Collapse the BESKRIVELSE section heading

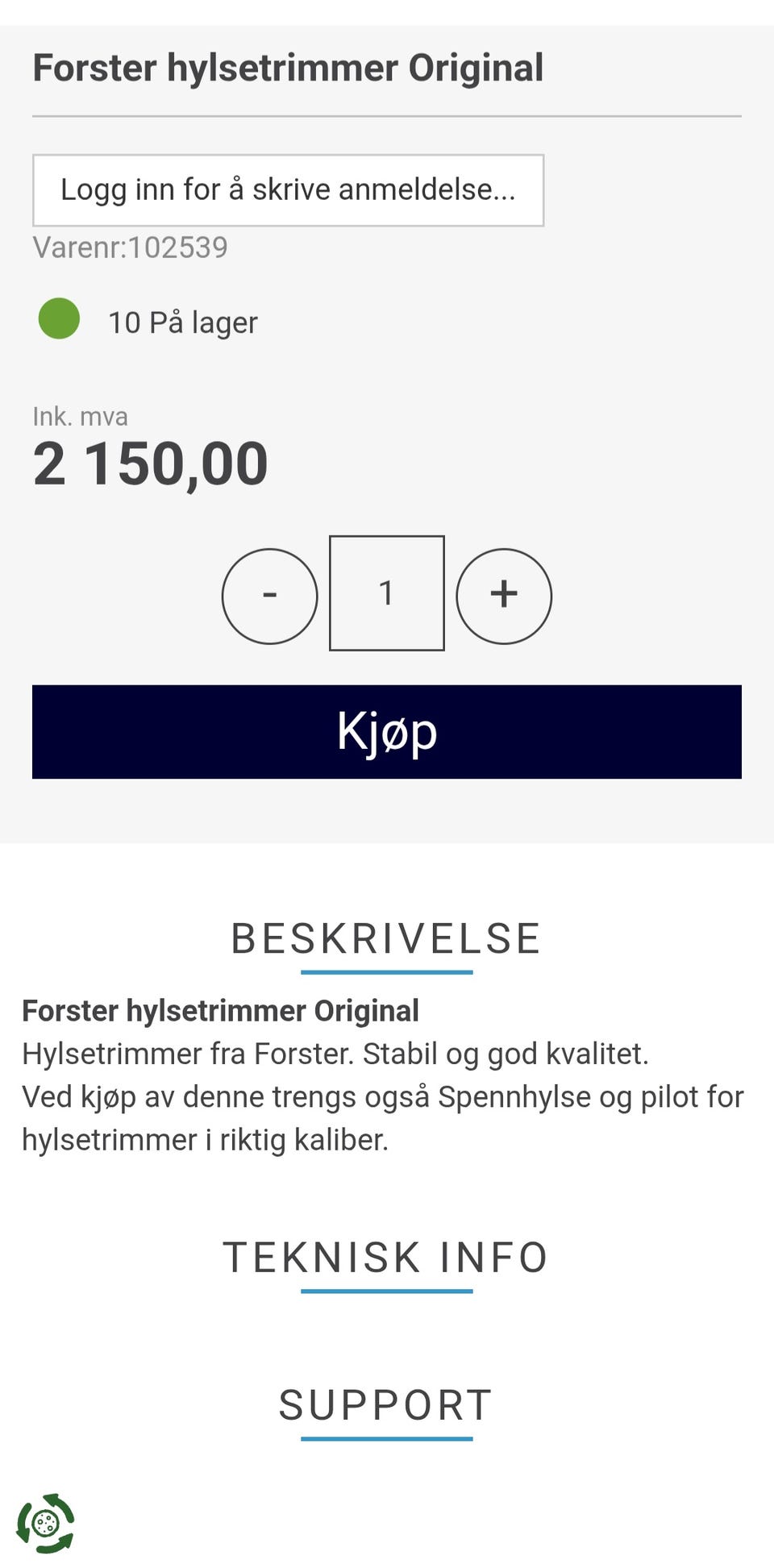click(386, 938)
